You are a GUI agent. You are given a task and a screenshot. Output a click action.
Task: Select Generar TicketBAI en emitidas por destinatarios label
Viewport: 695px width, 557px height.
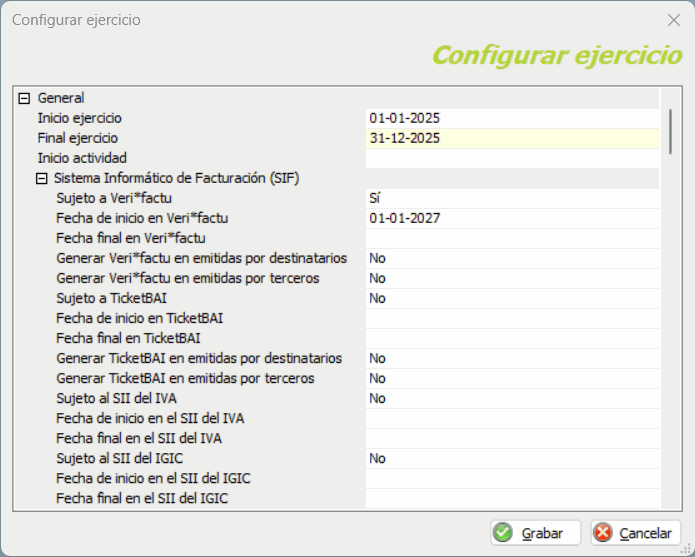click(x=199, y=358)
